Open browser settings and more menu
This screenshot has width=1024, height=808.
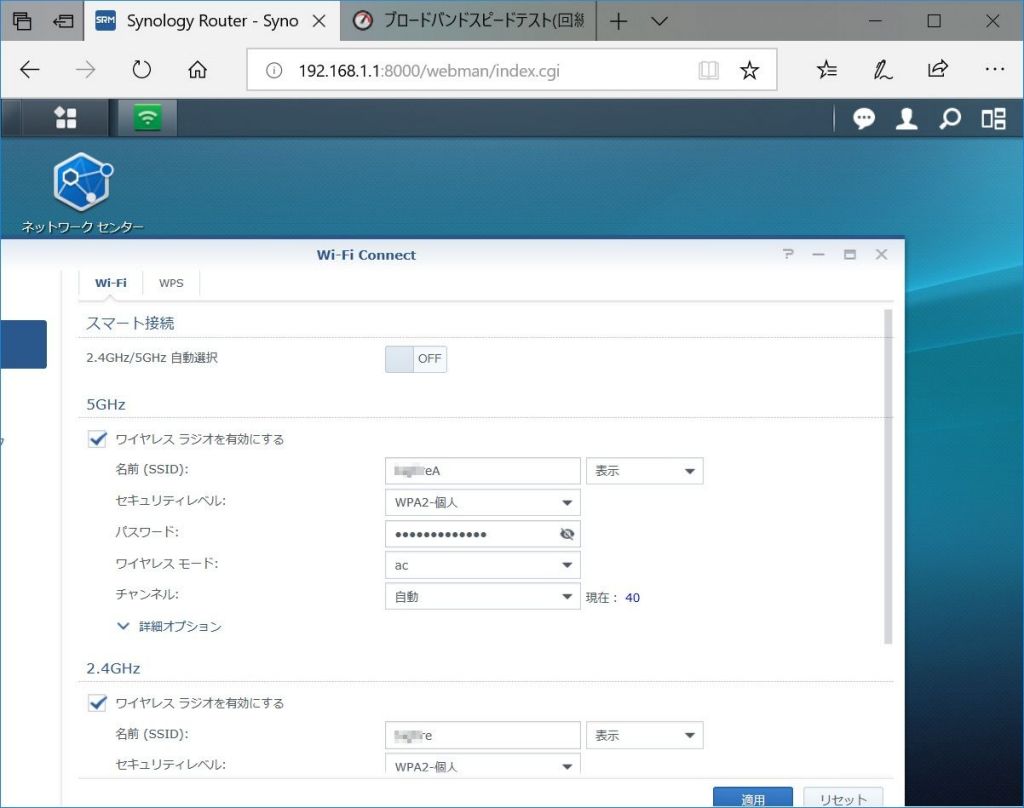994,69
